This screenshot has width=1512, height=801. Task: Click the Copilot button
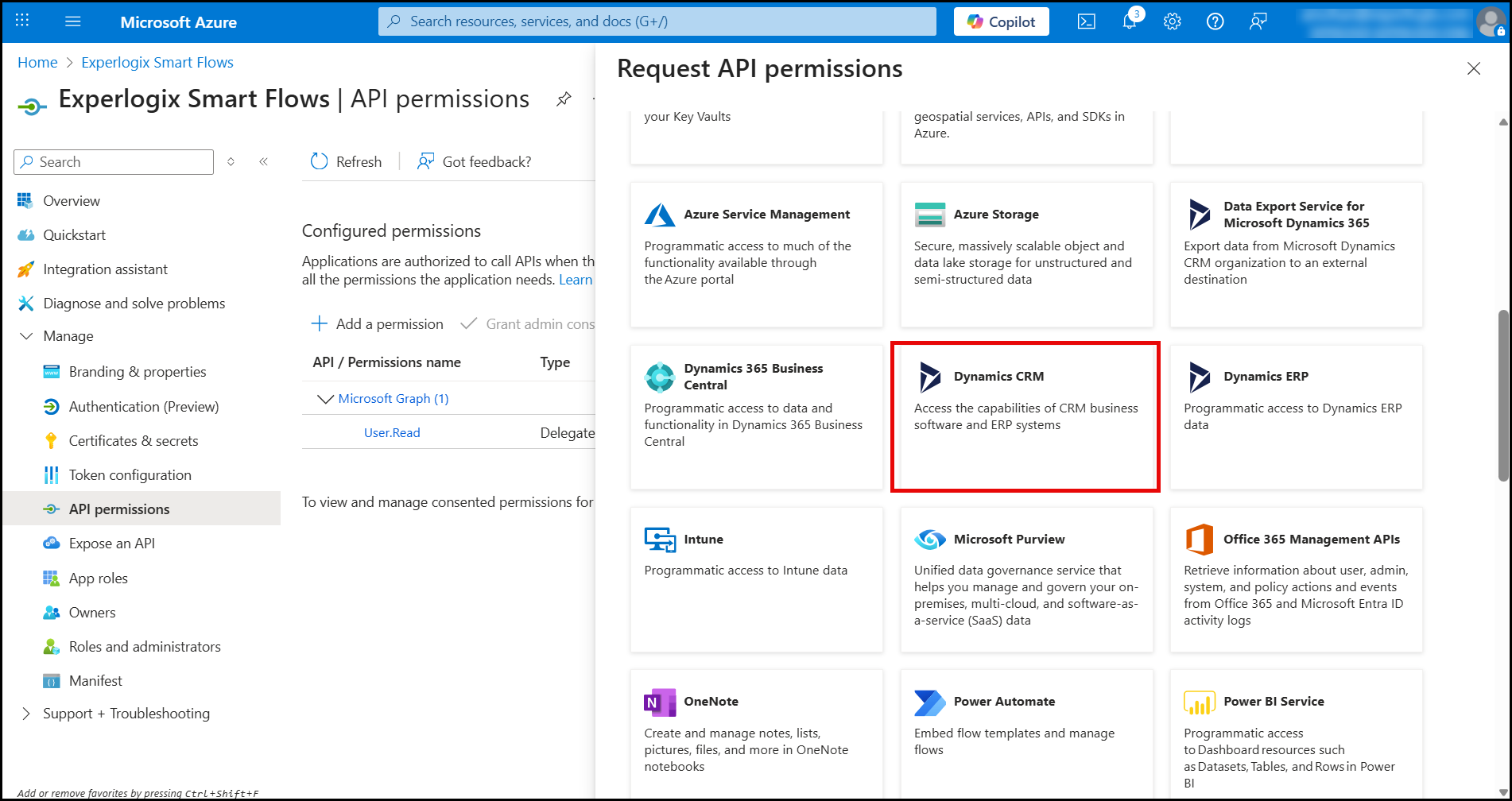[1001, 21]
